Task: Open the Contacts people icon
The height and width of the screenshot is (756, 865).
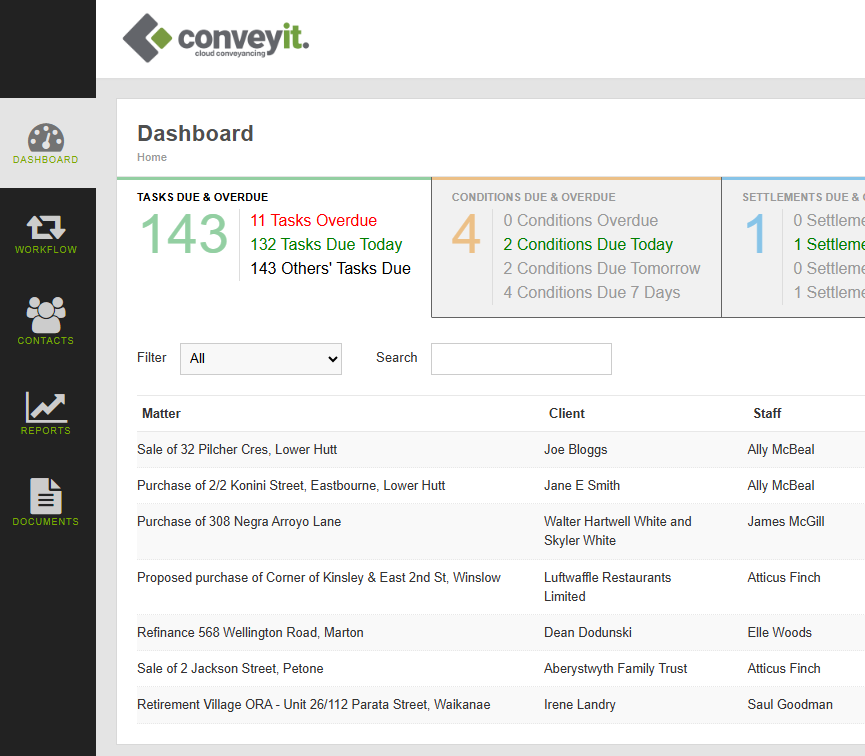Action: click(x=46, y=315)
